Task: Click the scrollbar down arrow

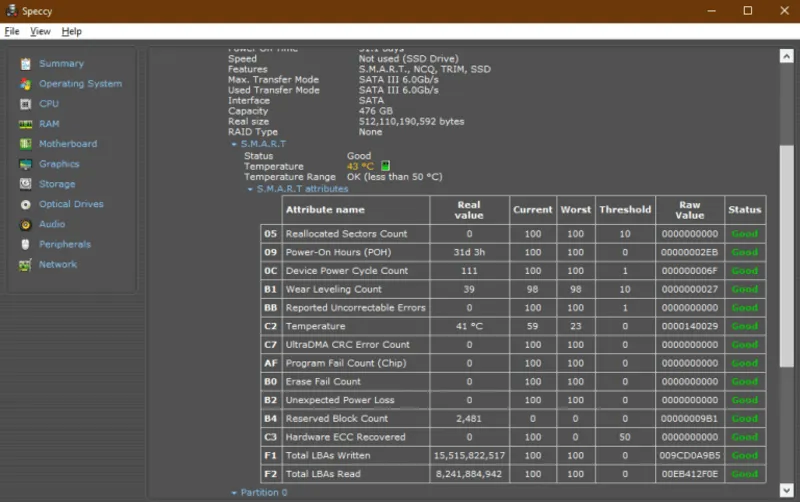Action: [x=786, y=490]
